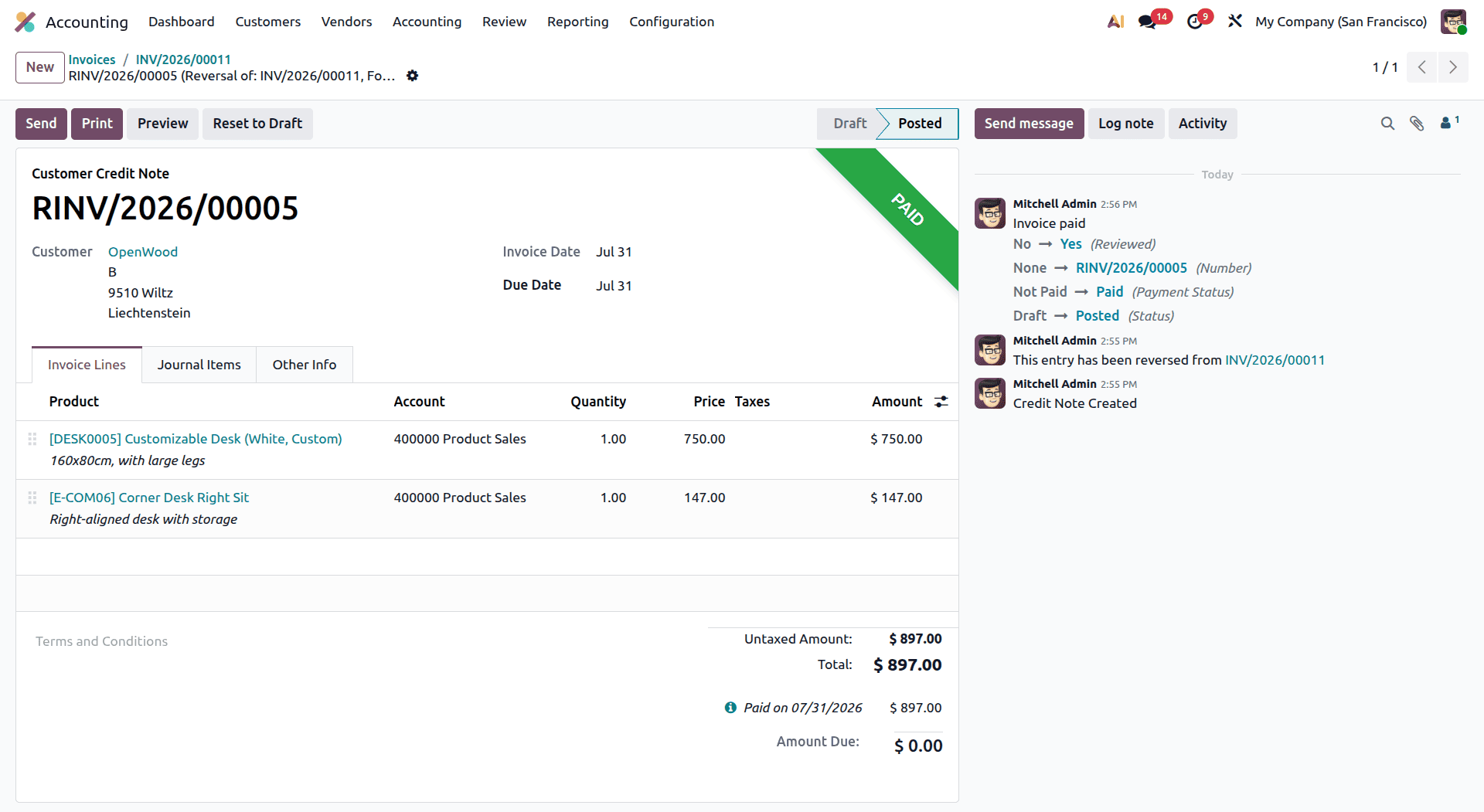Open activities clock icon with 9 badge
The width and height of the screenshot is (1484, 812).
click(1195, 22)
